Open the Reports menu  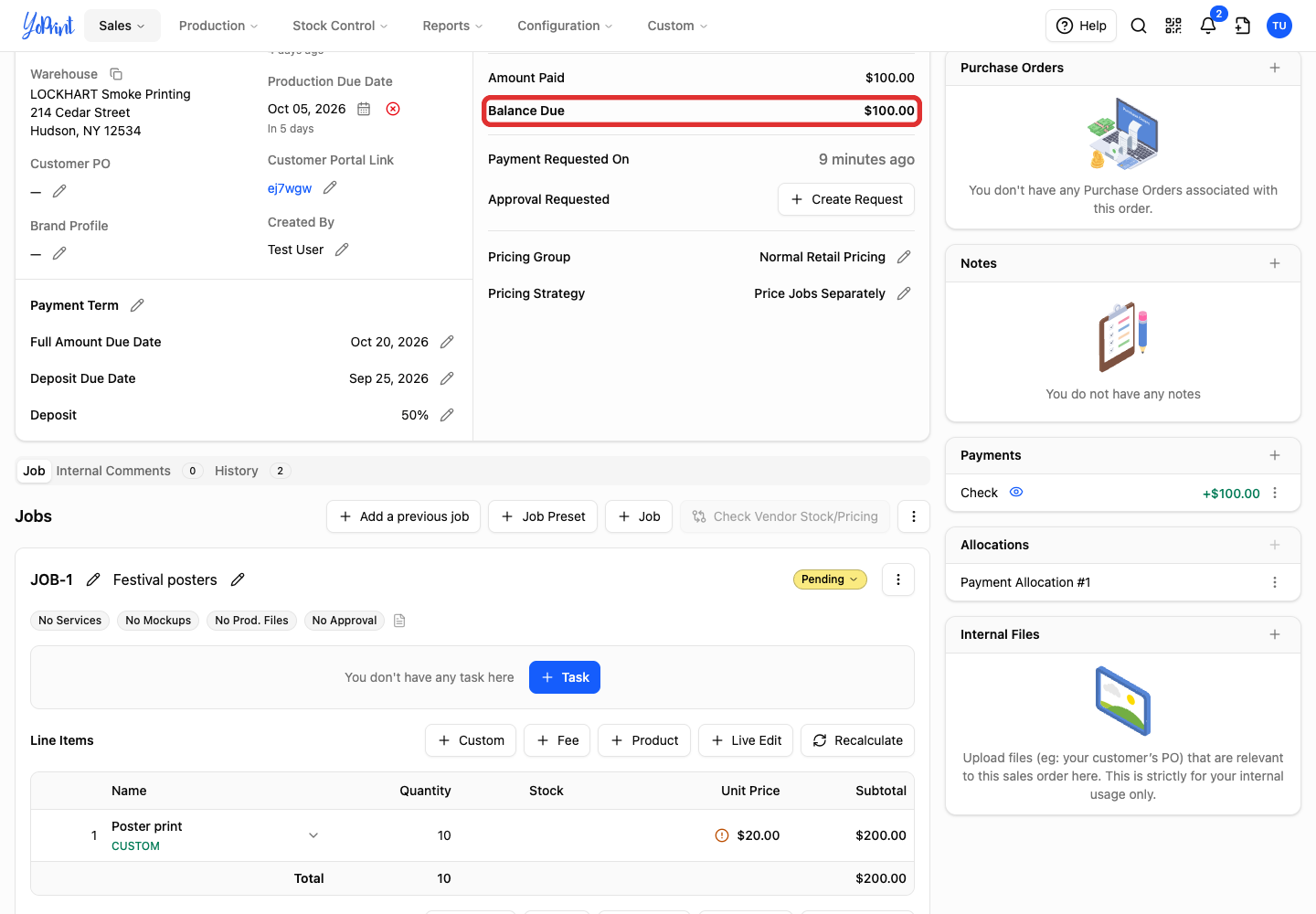(452, 26)
